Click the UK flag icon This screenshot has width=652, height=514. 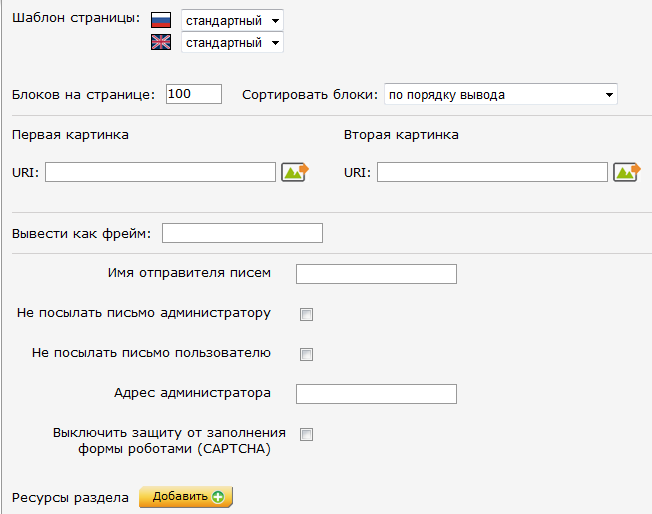tap(161, 42)
